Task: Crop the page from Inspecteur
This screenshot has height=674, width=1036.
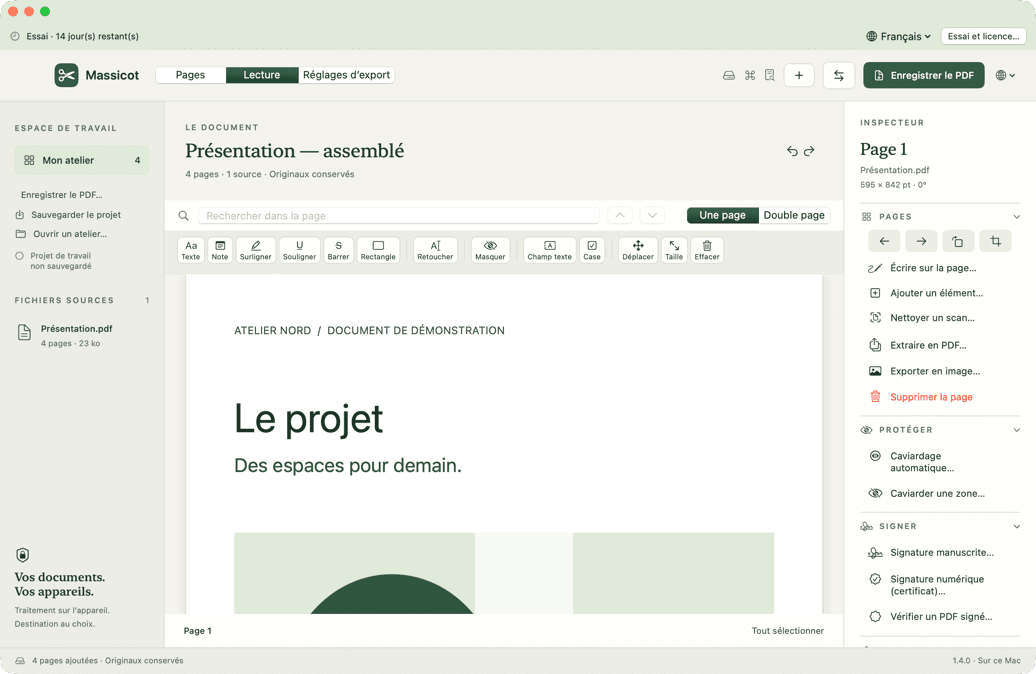Action: [x=996, y=241]
